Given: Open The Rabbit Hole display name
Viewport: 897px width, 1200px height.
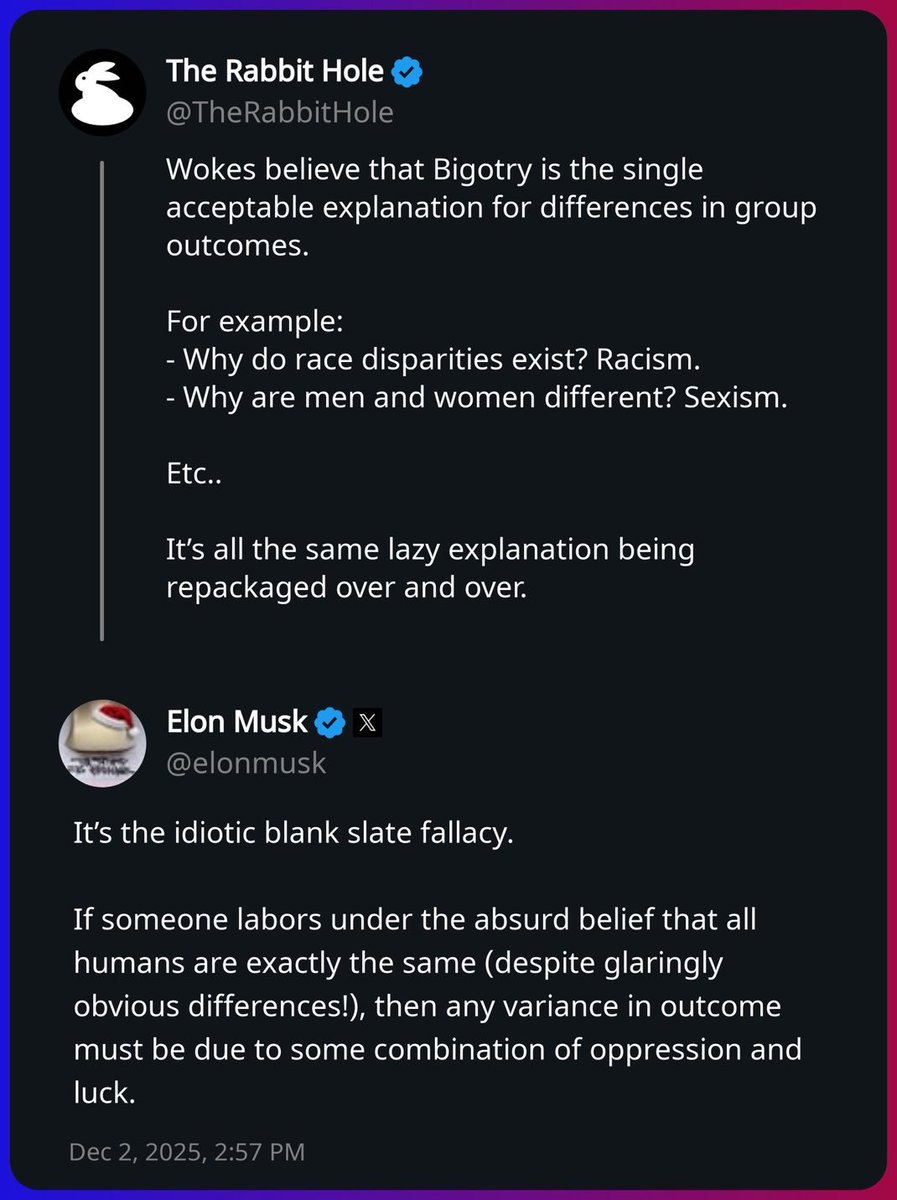Looking at the screenshot, I should pyautogui.click(x=275, y=71).
